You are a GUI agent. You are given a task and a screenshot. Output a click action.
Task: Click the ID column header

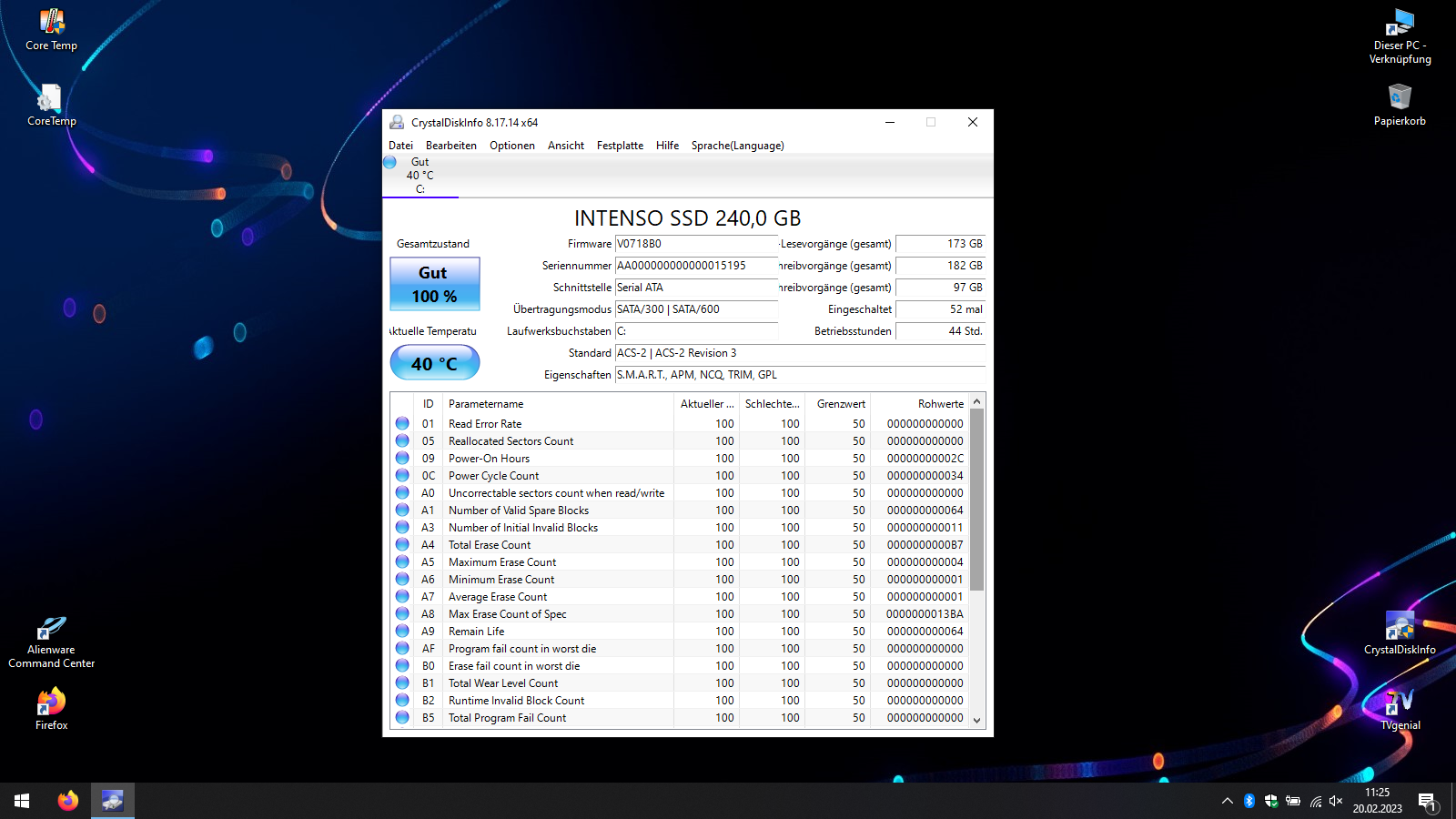point(428,404)
